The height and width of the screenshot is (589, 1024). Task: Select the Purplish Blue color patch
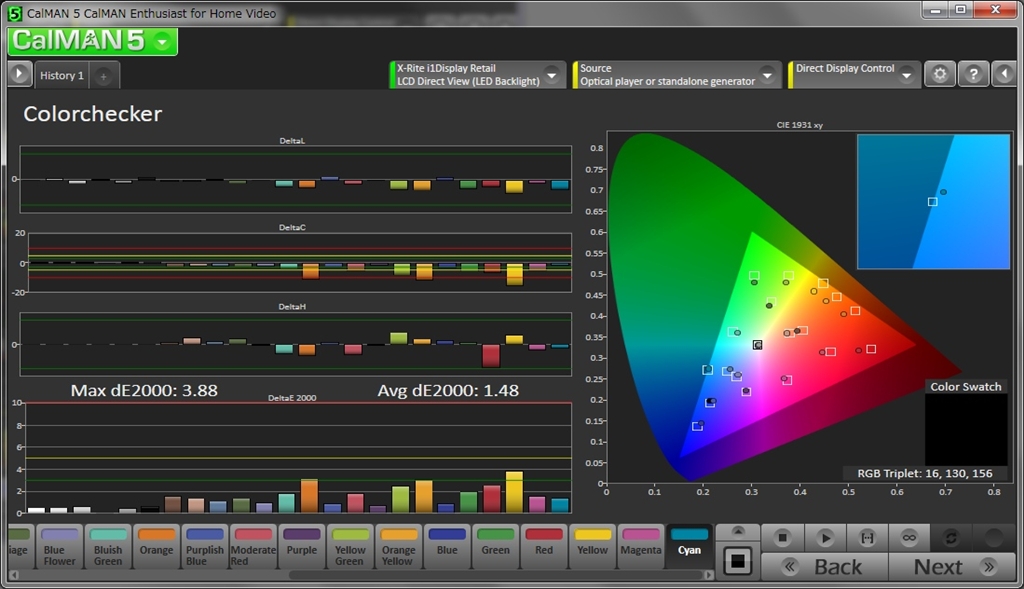click(204, 546)
